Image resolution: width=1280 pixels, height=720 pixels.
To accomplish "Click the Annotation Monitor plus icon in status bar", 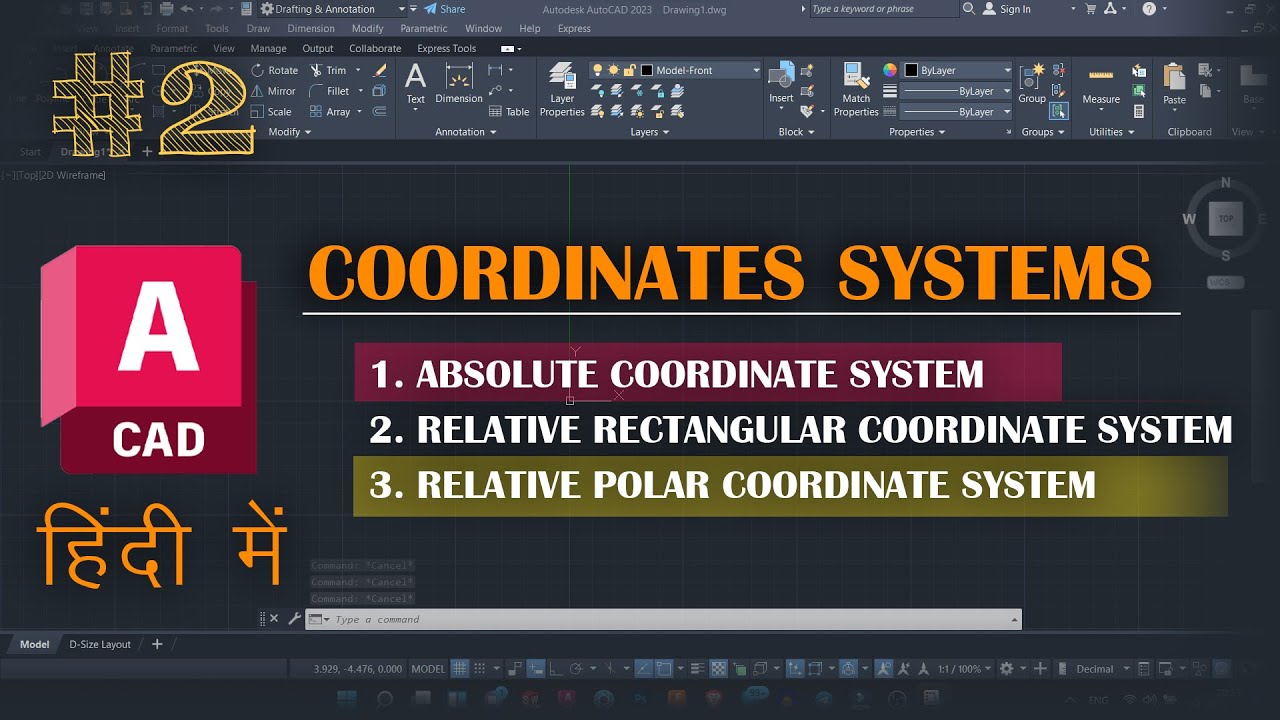I will 1040,669.
